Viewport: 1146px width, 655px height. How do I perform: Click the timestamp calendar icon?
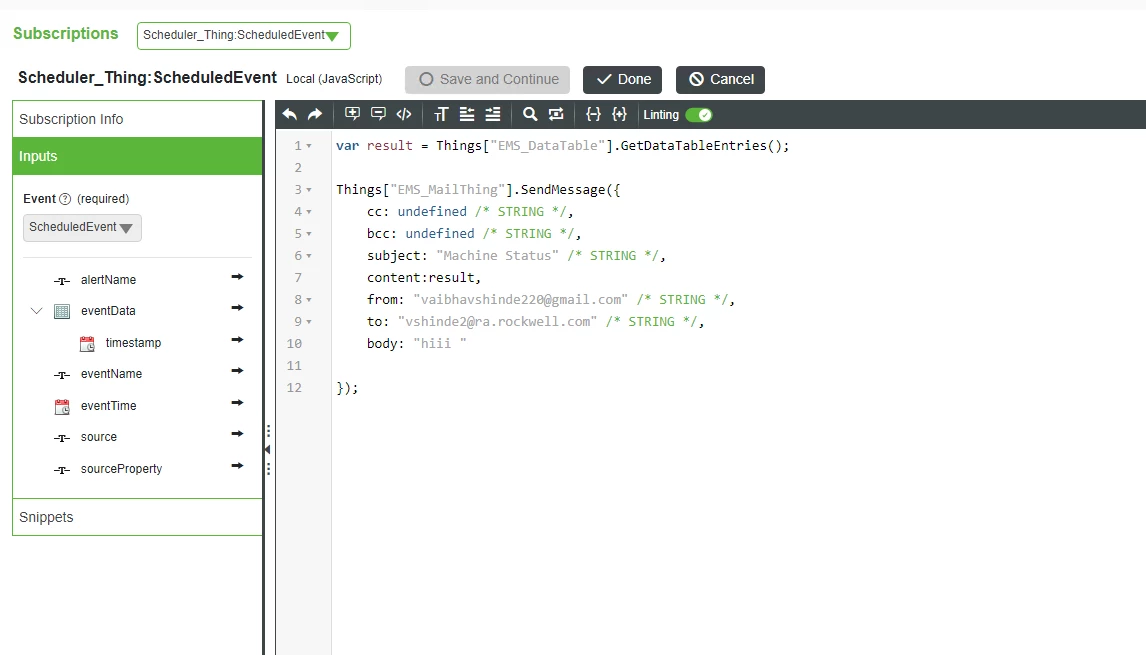[x=87, y=344]
